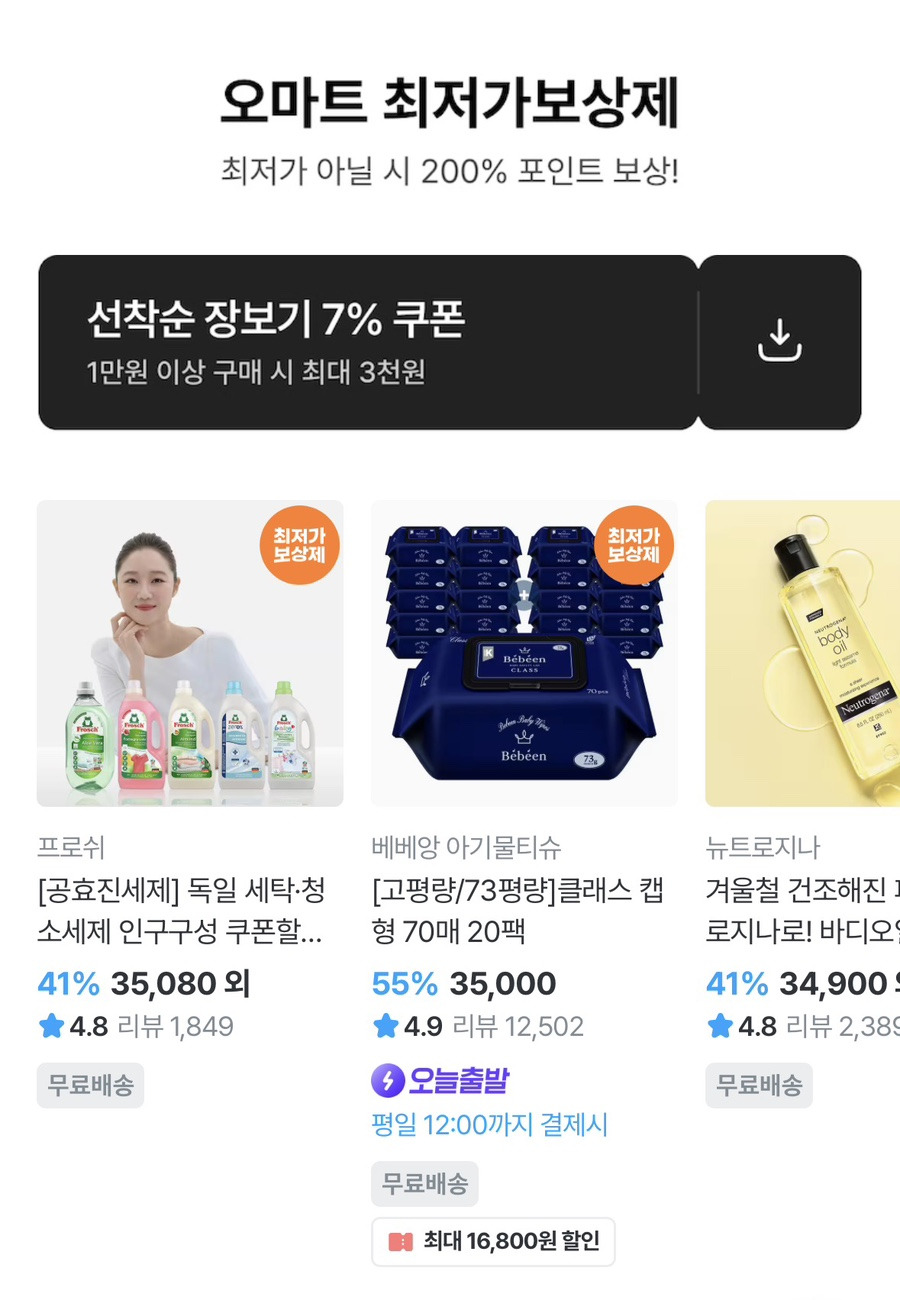The height and width of the screenshot is (1300, 900).
Task: Open the 클래스 캡형 70매 20팩 product title
Action: (517, 912)
